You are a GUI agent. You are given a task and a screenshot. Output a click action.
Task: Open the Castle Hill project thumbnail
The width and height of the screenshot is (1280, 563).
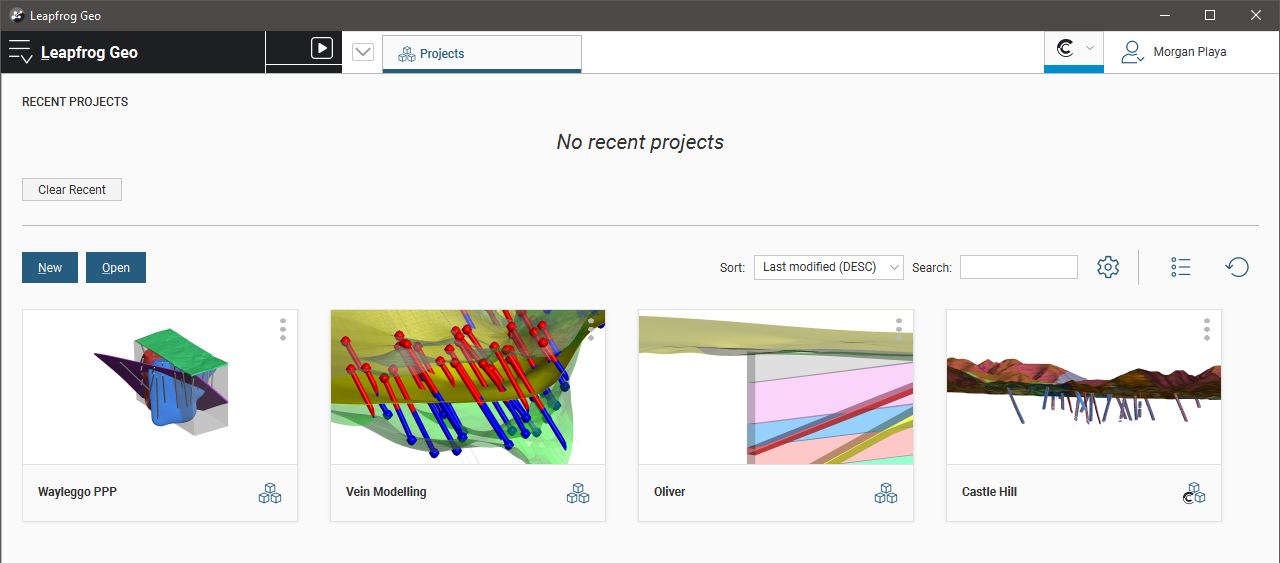coord(1084,387)
